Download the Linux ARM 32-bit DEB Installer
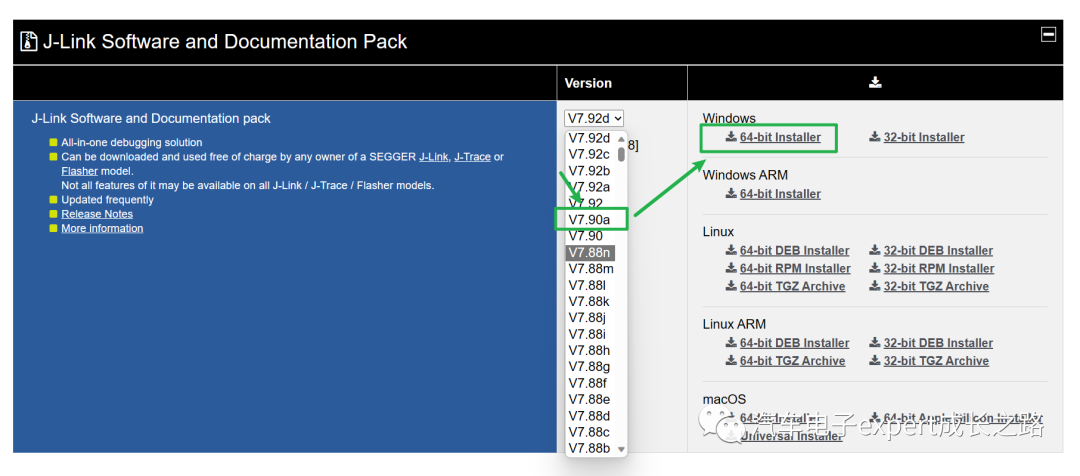The width and height of the screenshot is (1080, 476). pyautogui.click(x=938, y=343)
